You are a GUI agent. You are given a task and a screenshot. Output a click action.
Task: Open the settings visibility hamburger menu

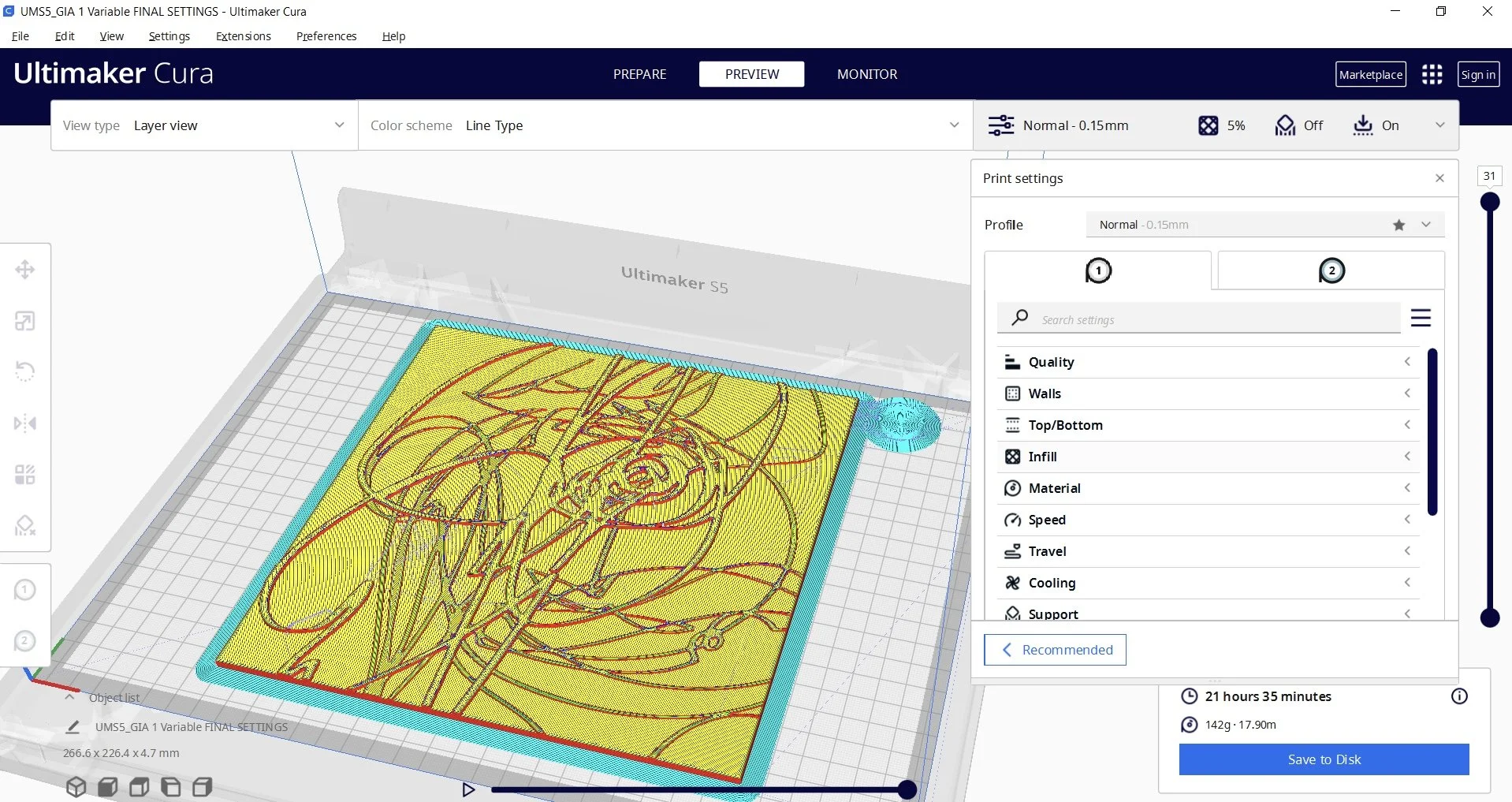tap(1421, 318)
